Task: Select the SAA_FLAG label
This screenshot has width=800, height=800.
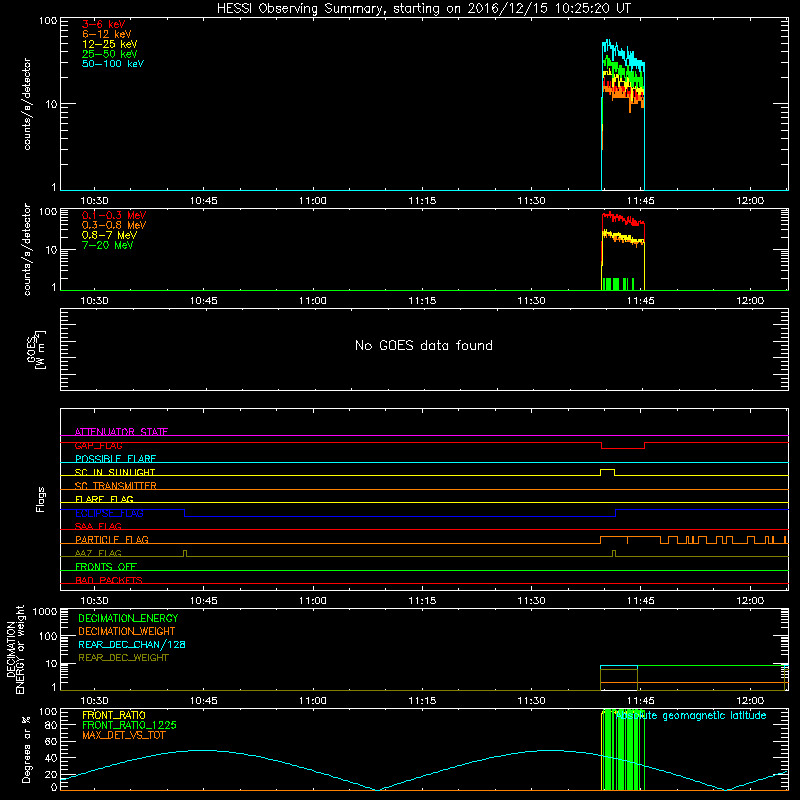Action: pyautogui.click(x=98, y=526)
